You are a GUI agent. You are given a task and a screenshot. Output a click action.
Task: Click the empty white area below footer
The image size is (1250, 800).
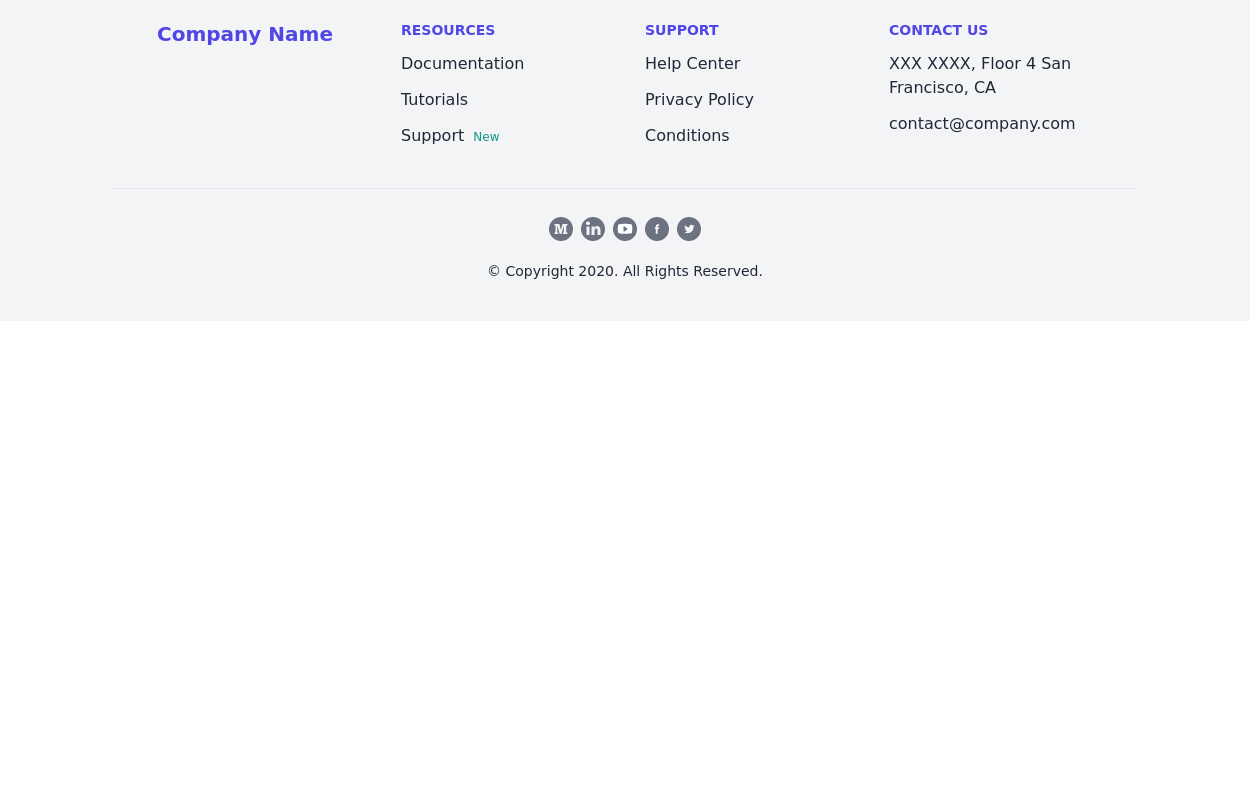click(625, 560)
